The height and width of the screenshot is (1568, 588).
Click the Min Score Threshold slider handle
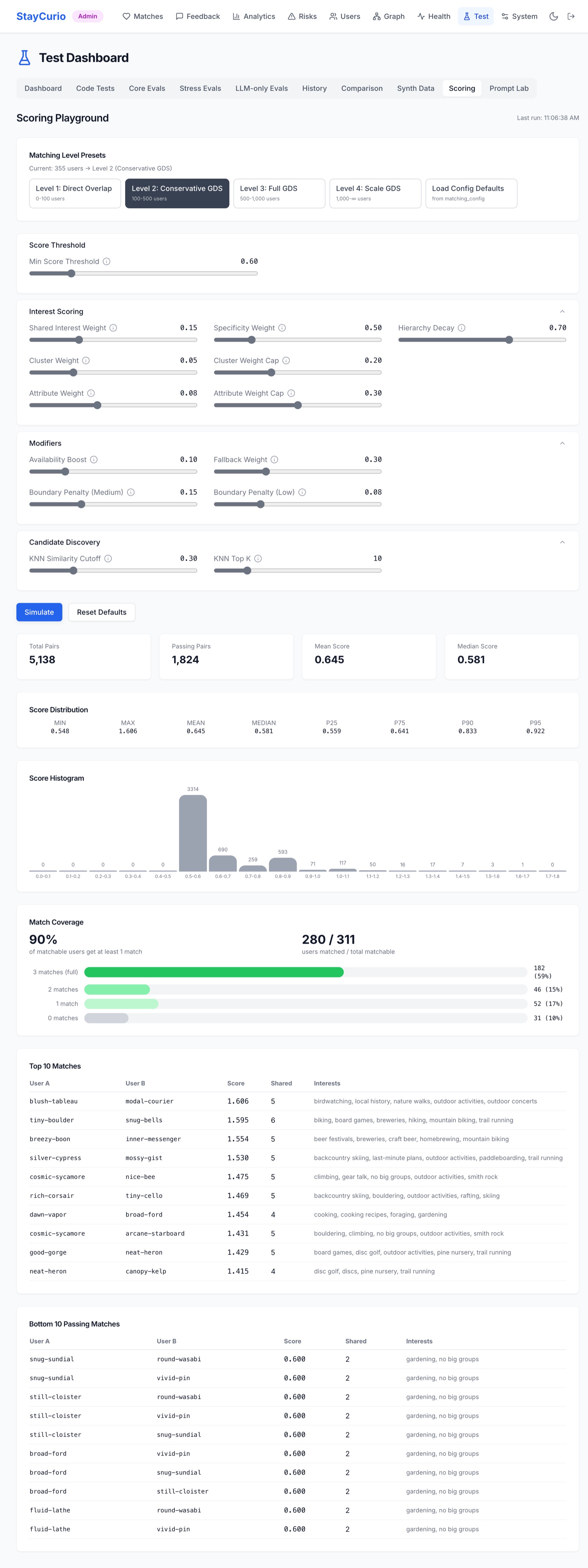[x=71, y=274]
